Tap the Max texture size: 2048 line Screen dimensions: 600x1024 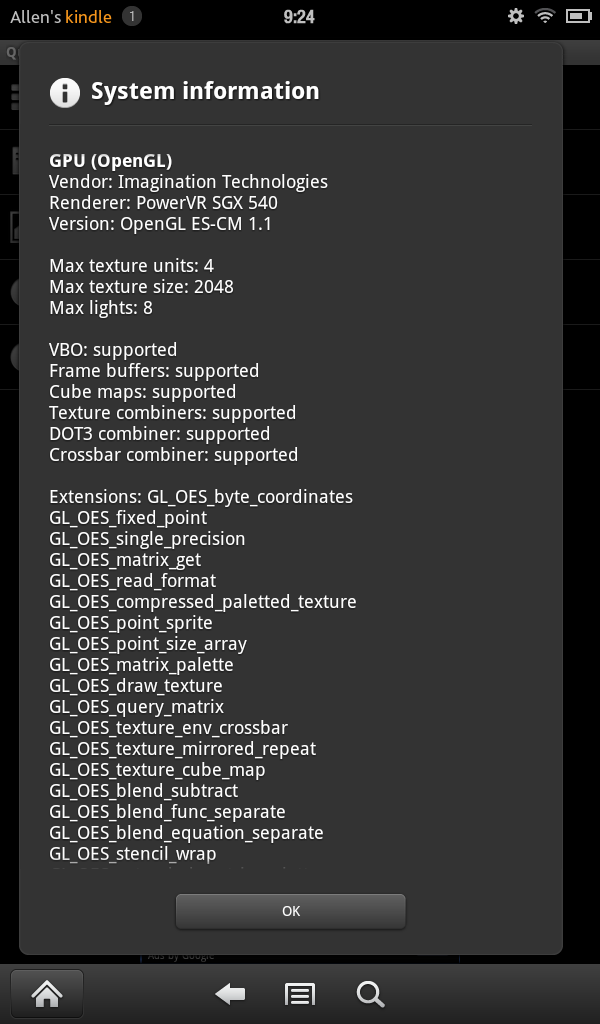[141, 287]
